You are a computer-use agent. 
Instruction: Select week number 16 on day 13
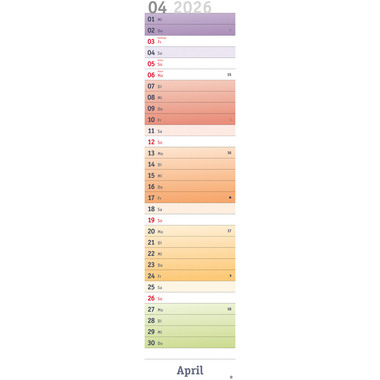click(229, 153)
